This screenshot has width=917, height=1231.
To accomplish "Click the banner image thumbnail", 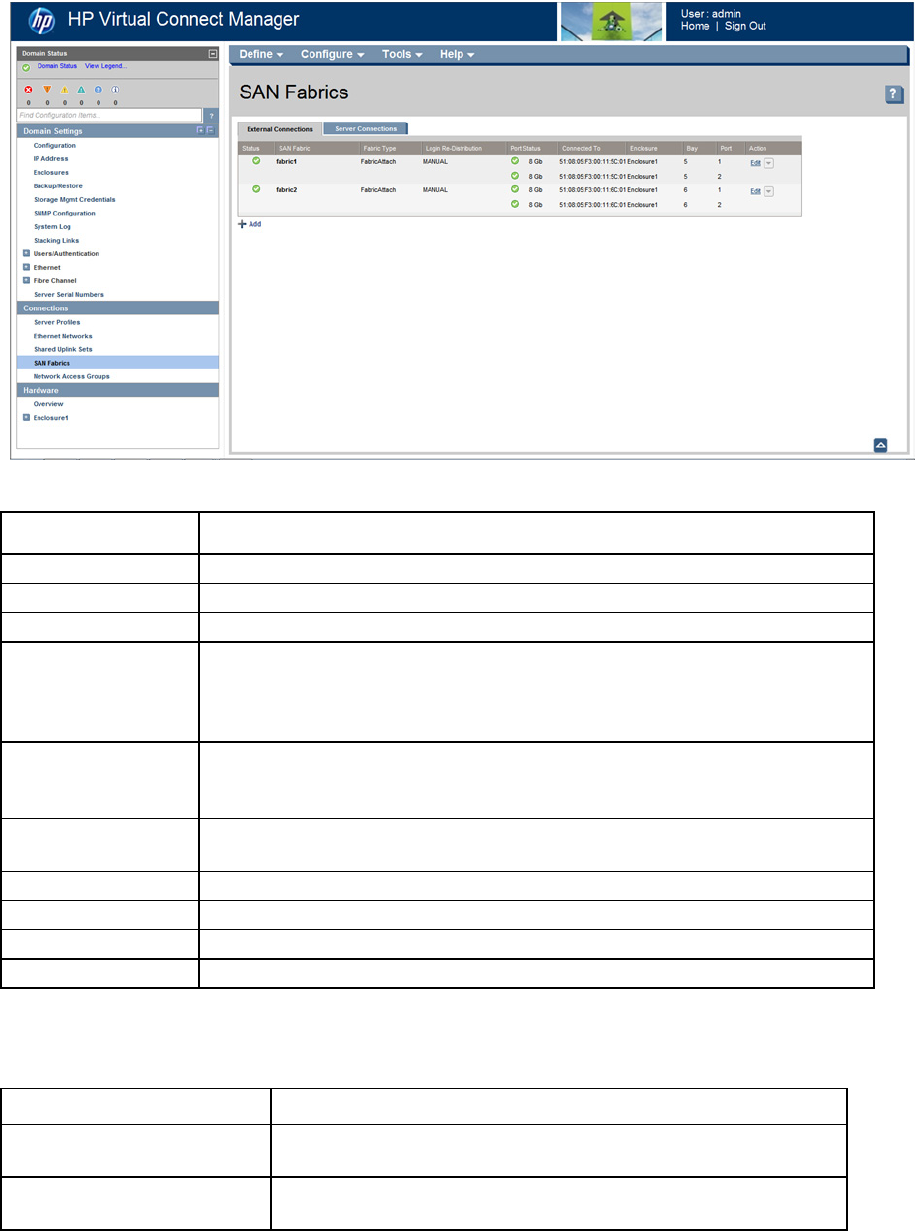I will click(x=611, y=20).
